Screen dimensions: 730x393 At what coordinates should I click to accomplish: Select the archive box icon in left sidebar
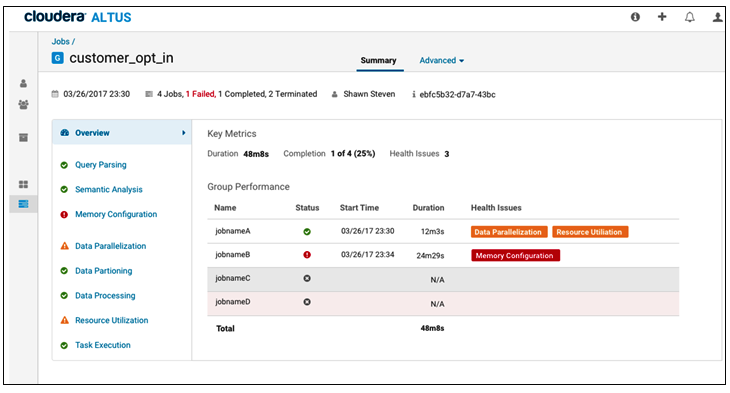point(23,137)
